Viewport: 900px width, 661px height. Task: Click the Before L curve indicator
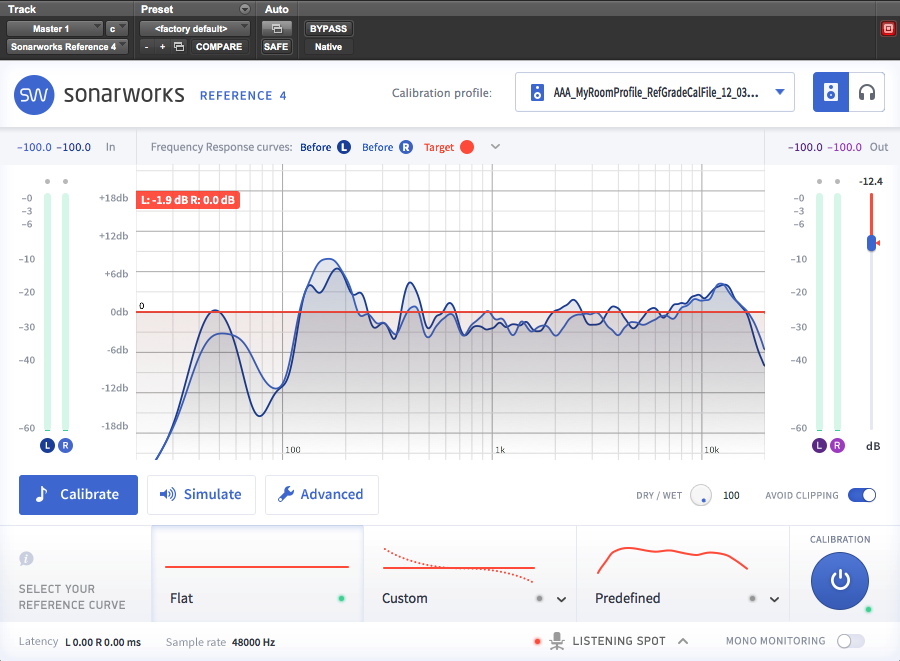point(344,147)
